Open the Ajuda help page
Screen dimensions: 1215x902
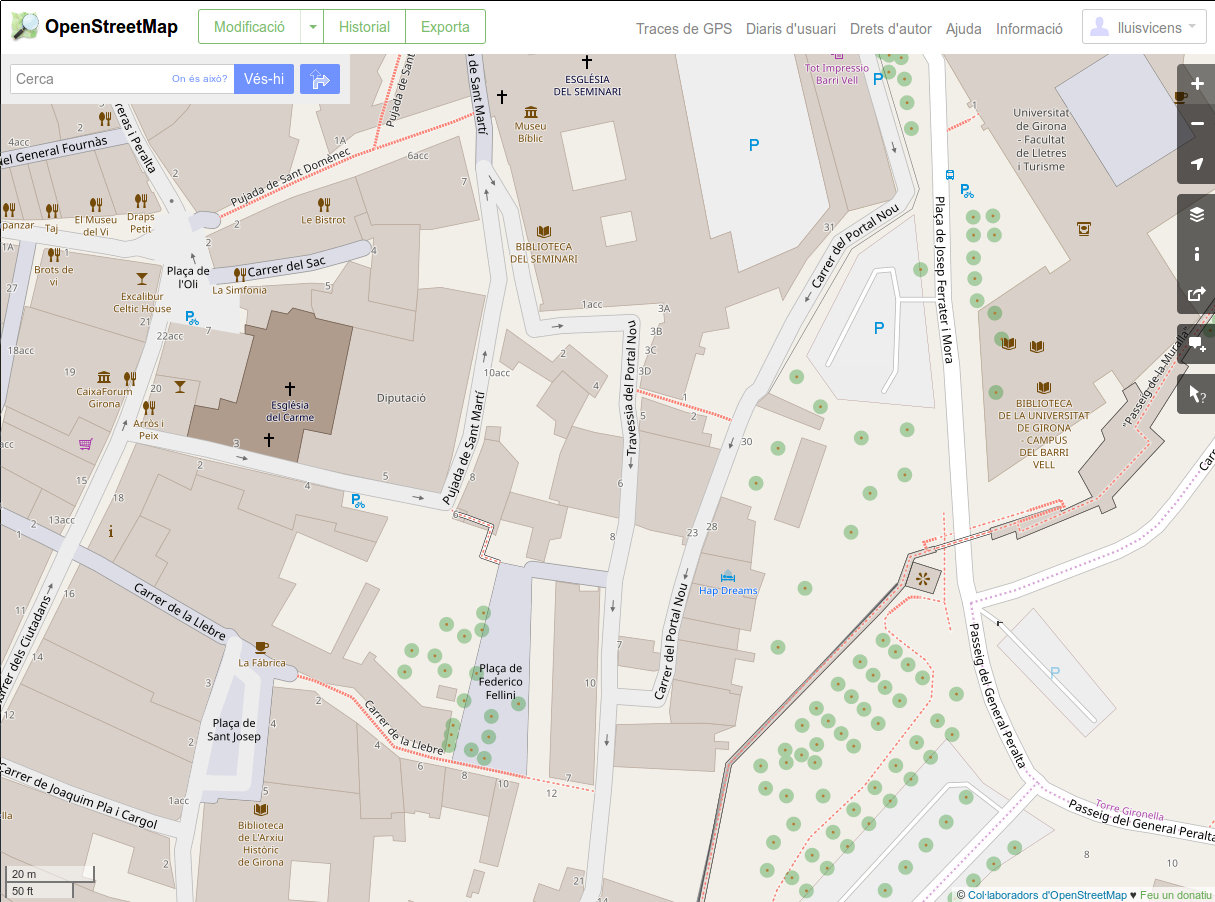964,28
